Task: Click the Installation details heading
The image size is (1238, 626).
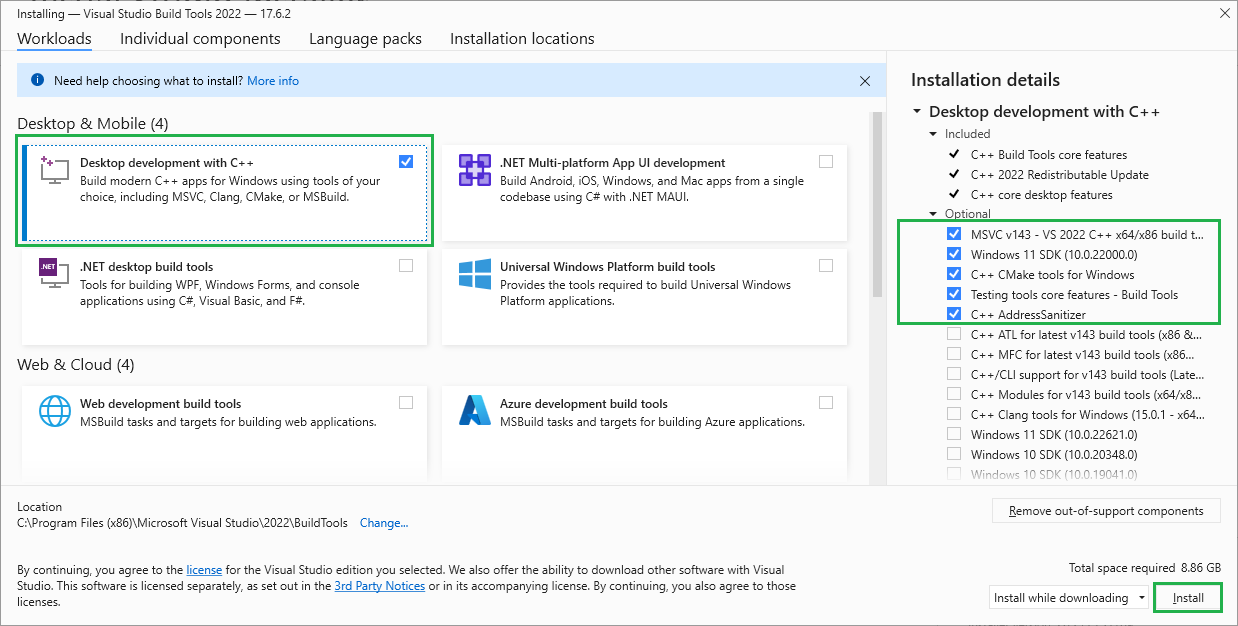Action: (x=985, y=80)
